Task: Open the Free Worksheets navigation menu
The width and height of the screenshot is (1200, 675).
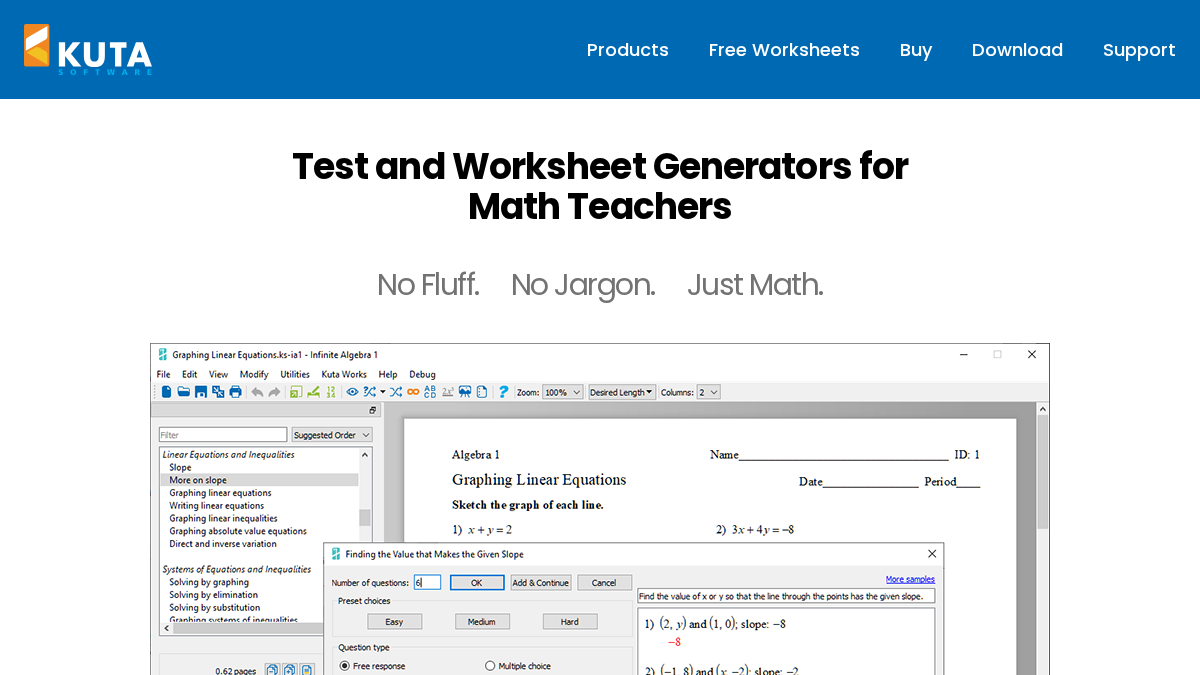Action: click(x=784, y=50)
